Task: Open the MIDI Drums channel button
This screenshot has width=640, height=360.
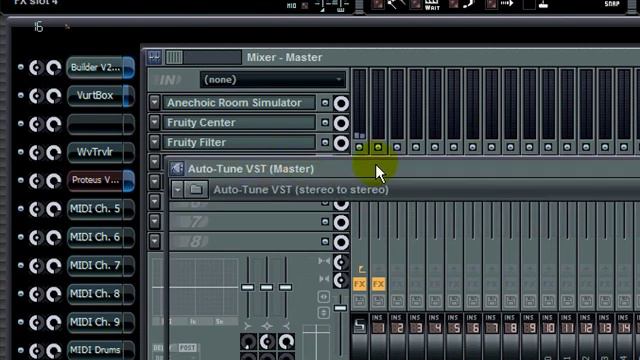Action: [100, 350]
